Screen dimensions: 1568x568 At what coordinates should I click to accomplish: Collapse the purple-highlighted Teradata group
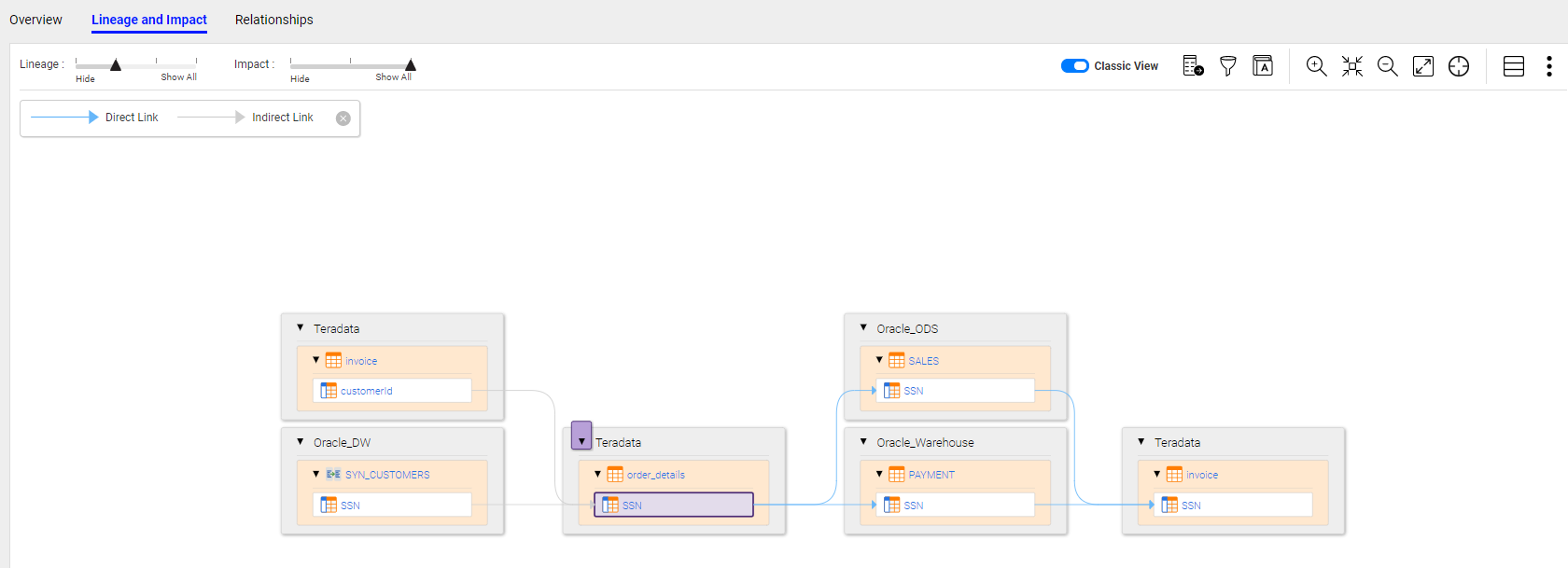(581, 441)
